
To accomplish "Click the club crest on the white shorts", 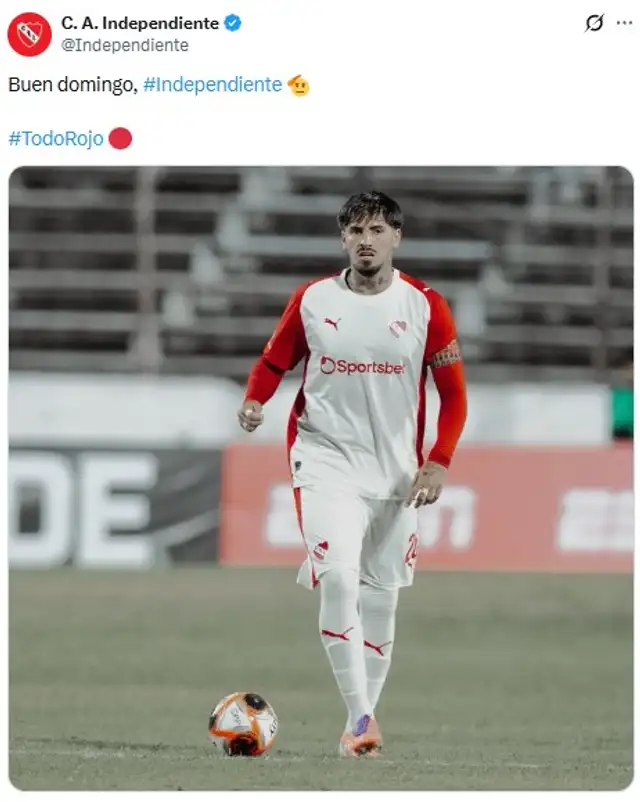I will [320, 550].
